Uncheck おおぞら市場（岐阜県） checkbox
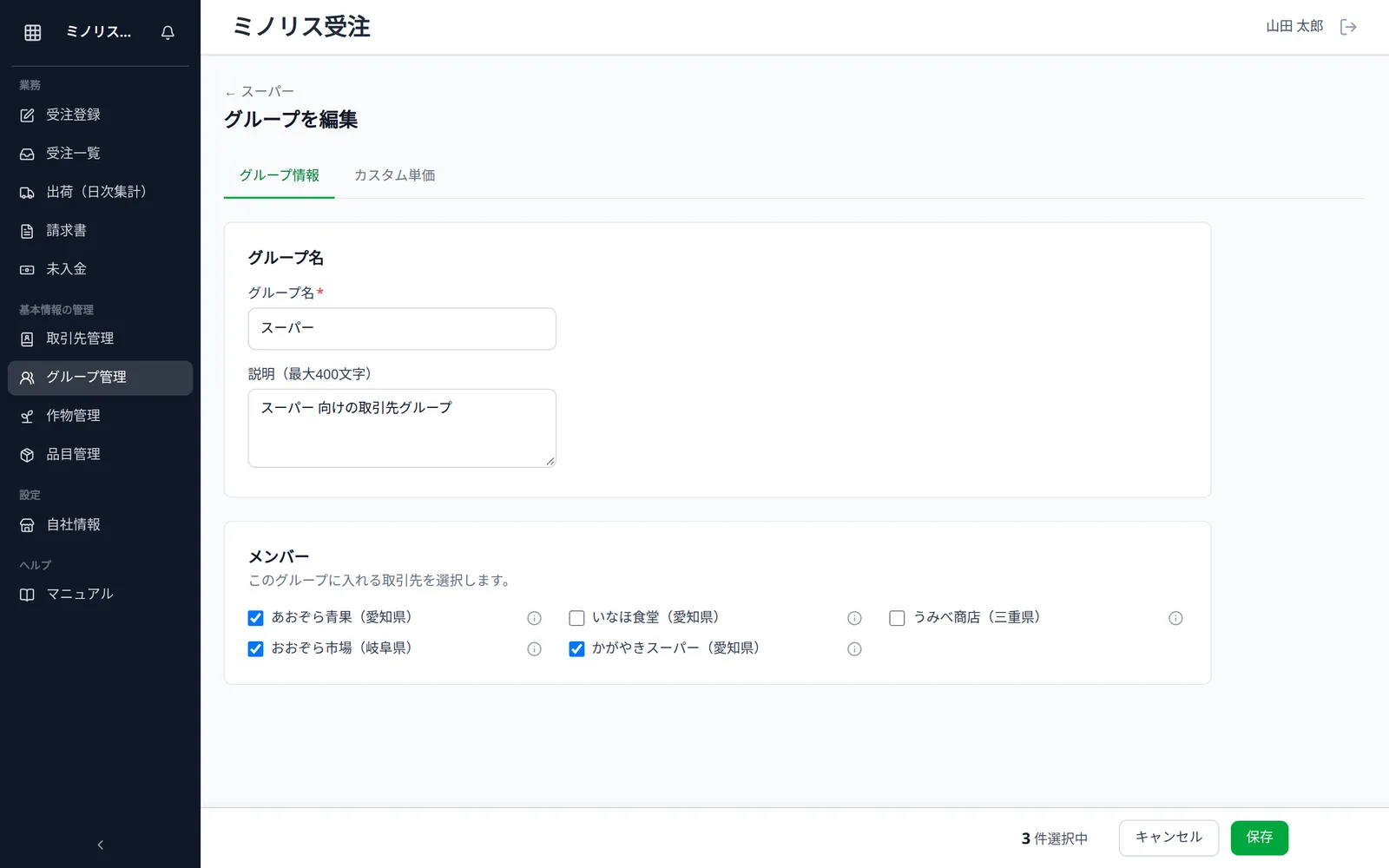The height and width of the screenshot is (868, 1389). [255, 649]
